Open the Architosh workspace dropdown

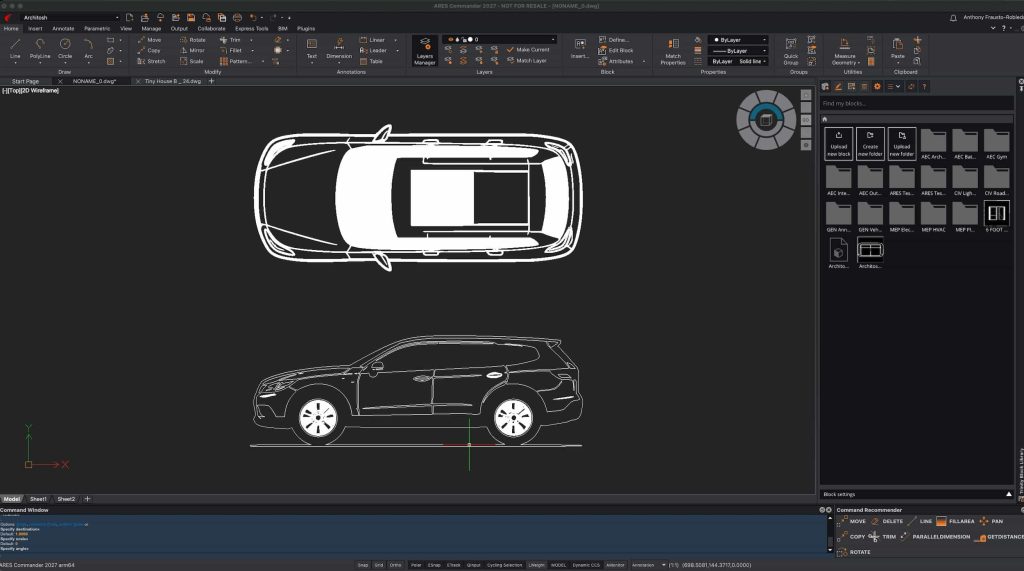[71, 18]
